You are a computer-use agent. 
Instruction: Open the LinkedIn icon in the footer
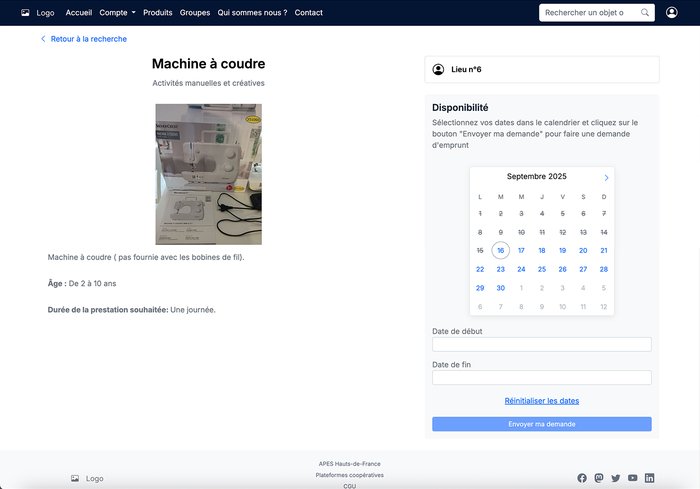click(x=650, y=478)
